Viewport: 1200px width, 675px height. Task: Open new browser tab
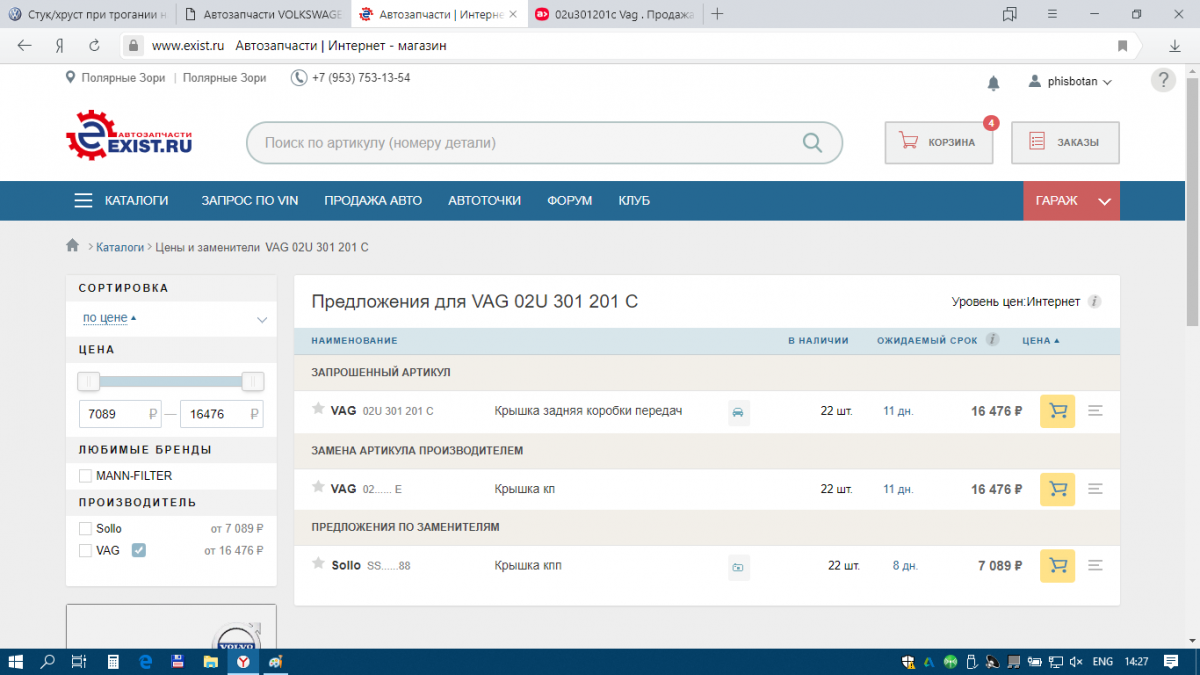(717, 14)
